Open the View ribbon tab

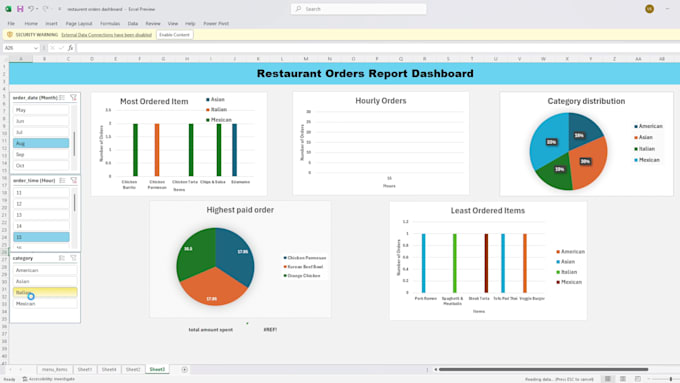click(173, 23)
